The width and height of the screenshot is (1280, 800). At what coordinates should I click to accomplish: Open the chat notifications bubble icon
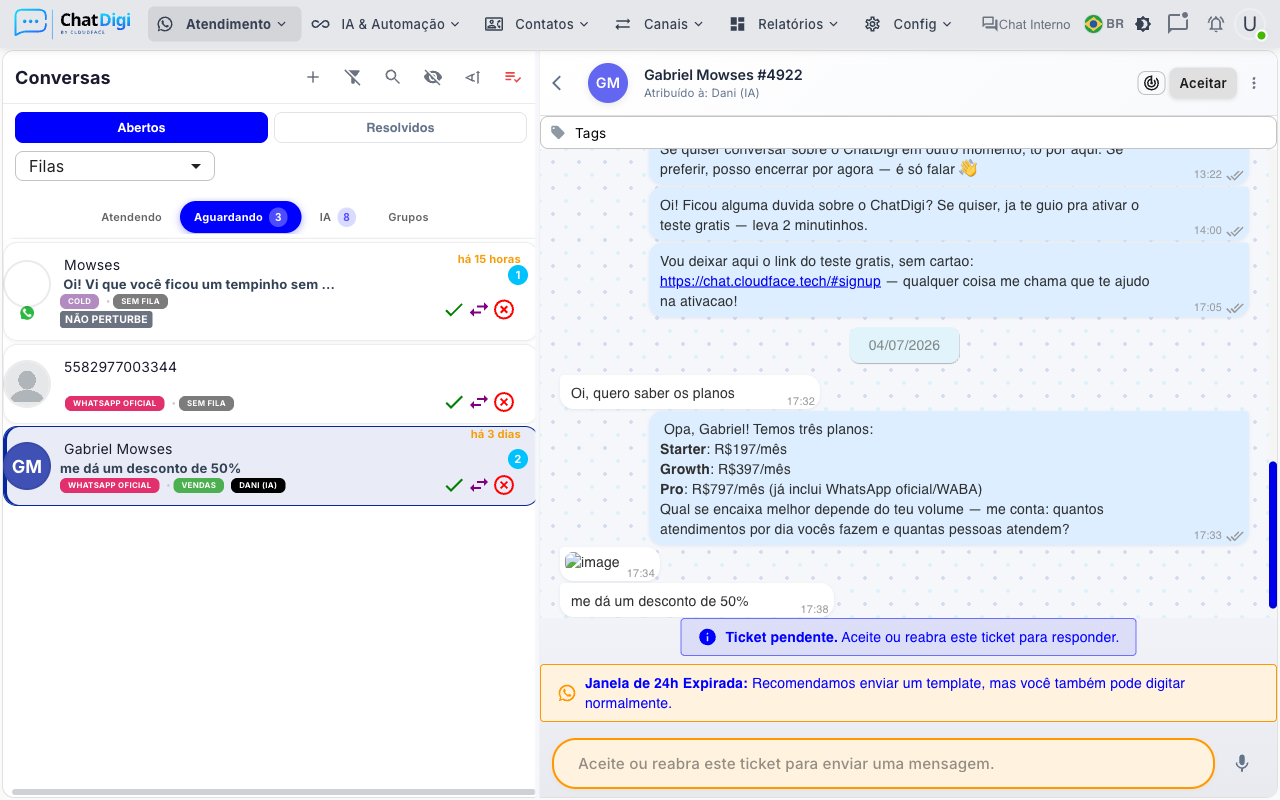click(1178, 24)
